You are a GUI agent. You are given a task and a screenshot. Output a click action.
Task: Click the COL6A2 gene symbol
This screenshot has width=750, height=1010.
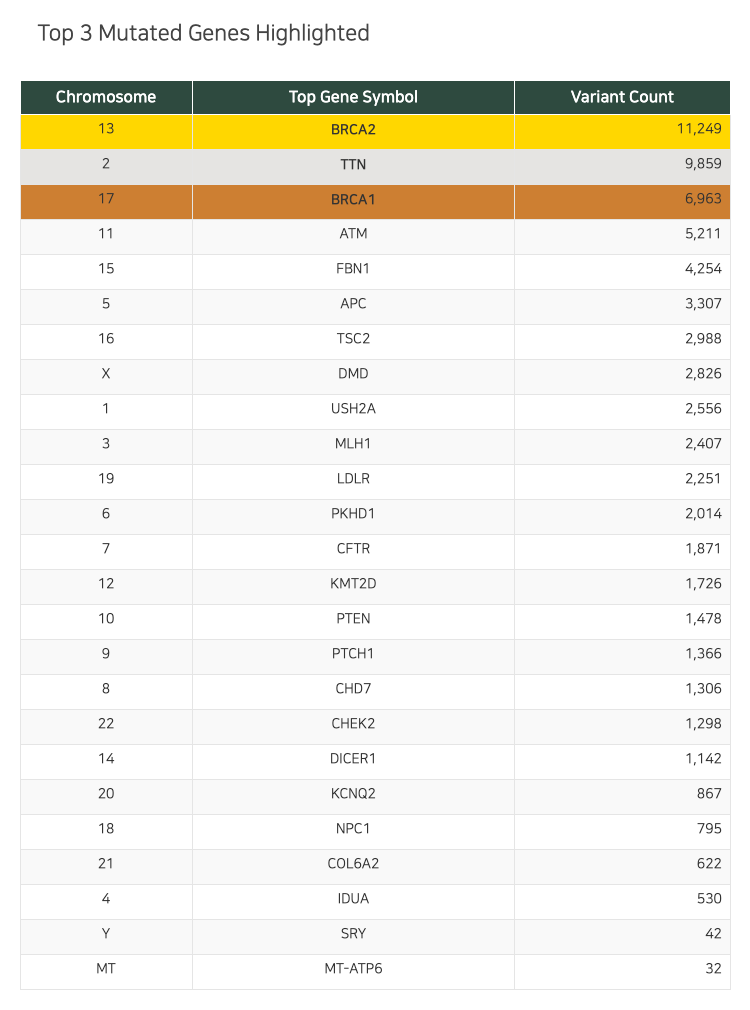tap(353, 863)
